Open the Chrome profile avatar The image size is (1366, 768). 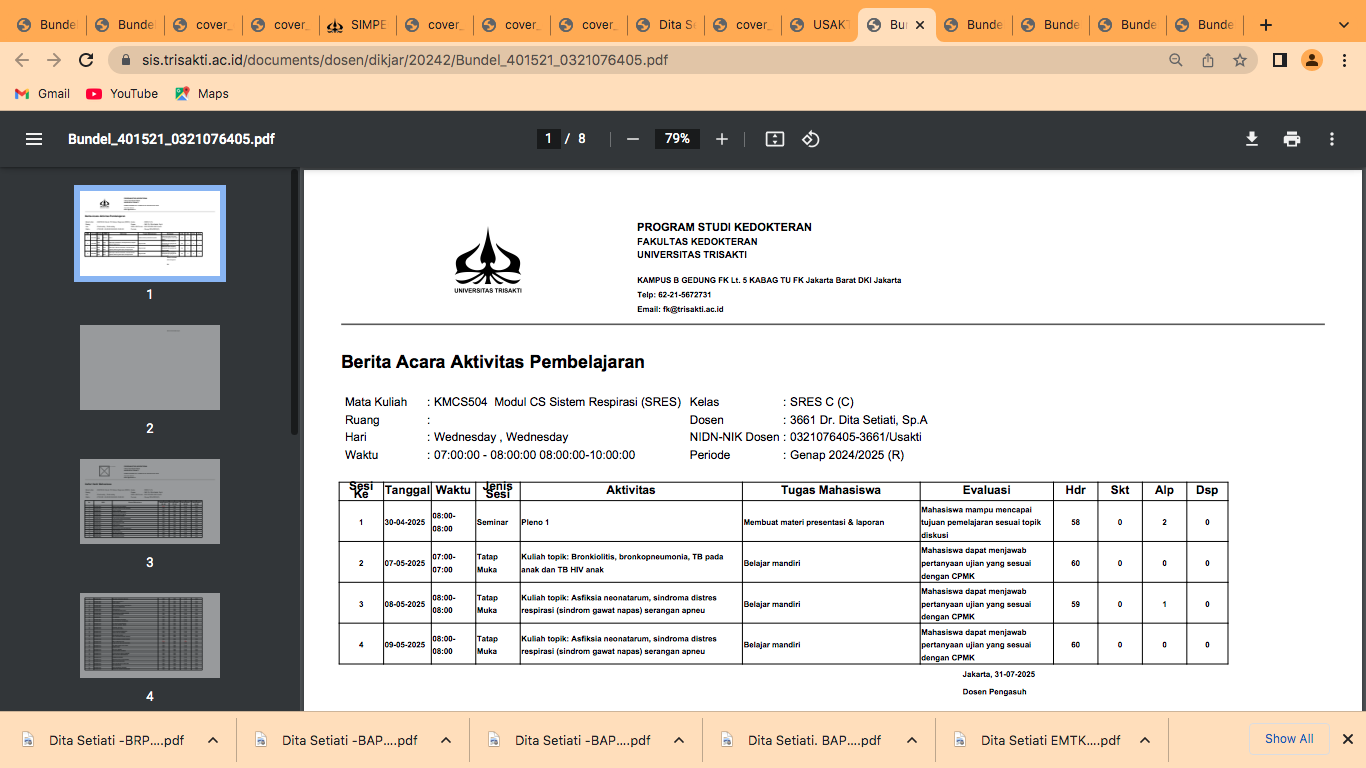click(x=1311, y=60)
